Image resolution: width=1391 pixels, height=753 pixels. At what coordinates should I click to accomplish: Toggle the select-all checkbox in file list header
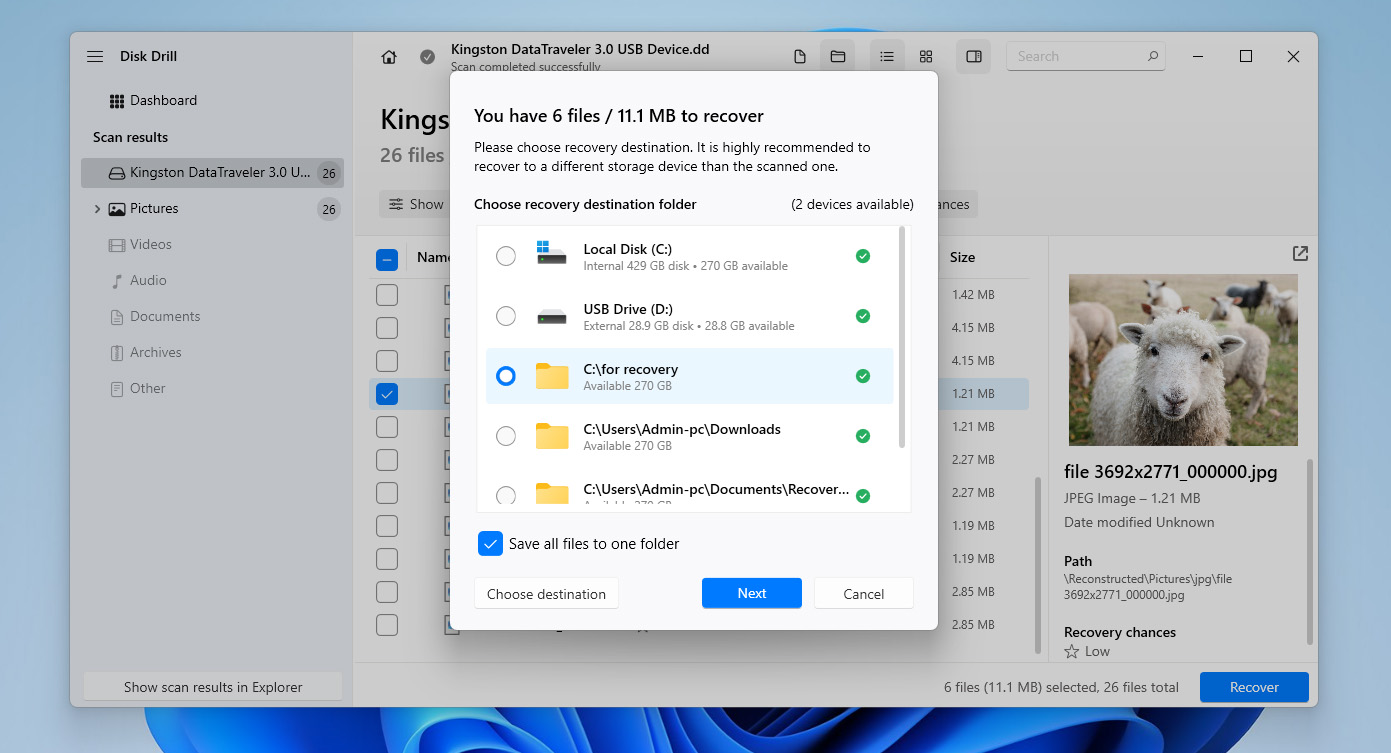tap(387, 260)
